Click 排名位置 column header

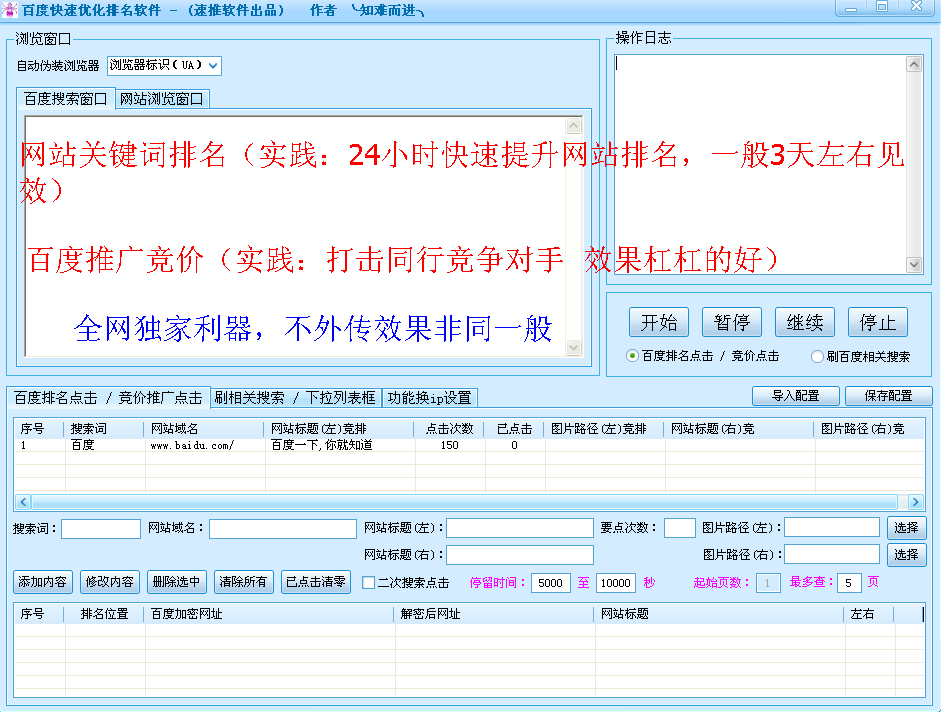coord(104,614)
